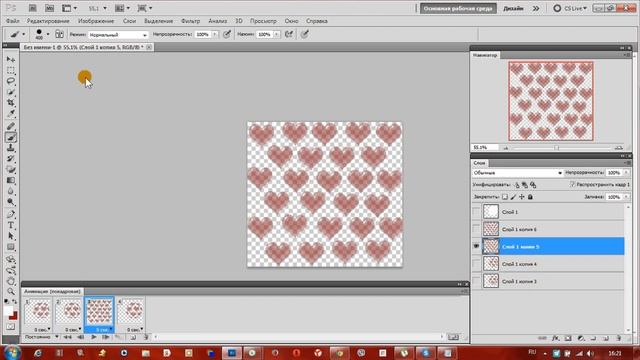640x360 pixels.
Task: Select the Pen tool
Action: (x=11, y=214)
